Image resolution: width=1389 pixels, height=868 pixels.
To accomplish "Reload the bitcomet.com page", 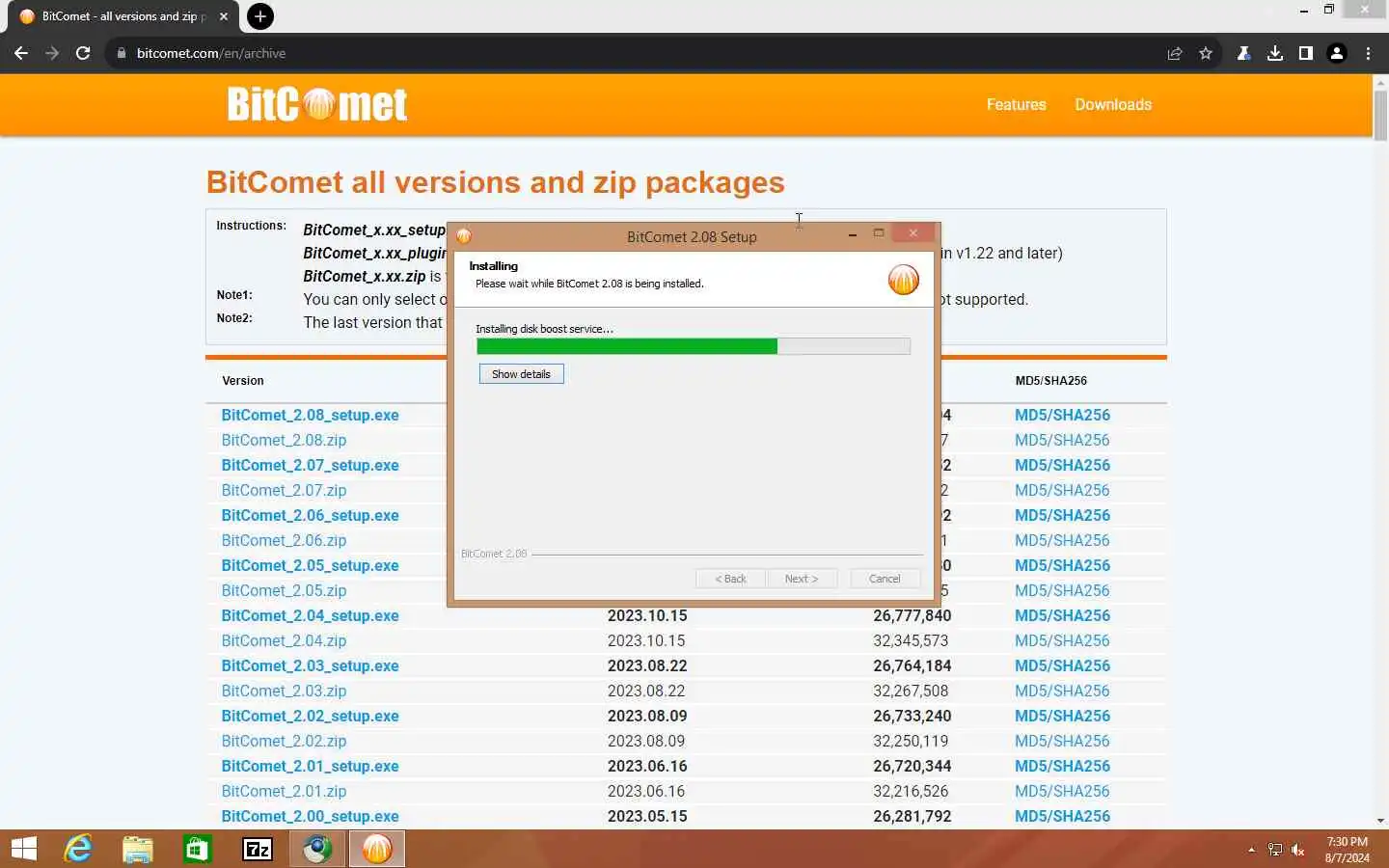I will (x=83, y=53).
